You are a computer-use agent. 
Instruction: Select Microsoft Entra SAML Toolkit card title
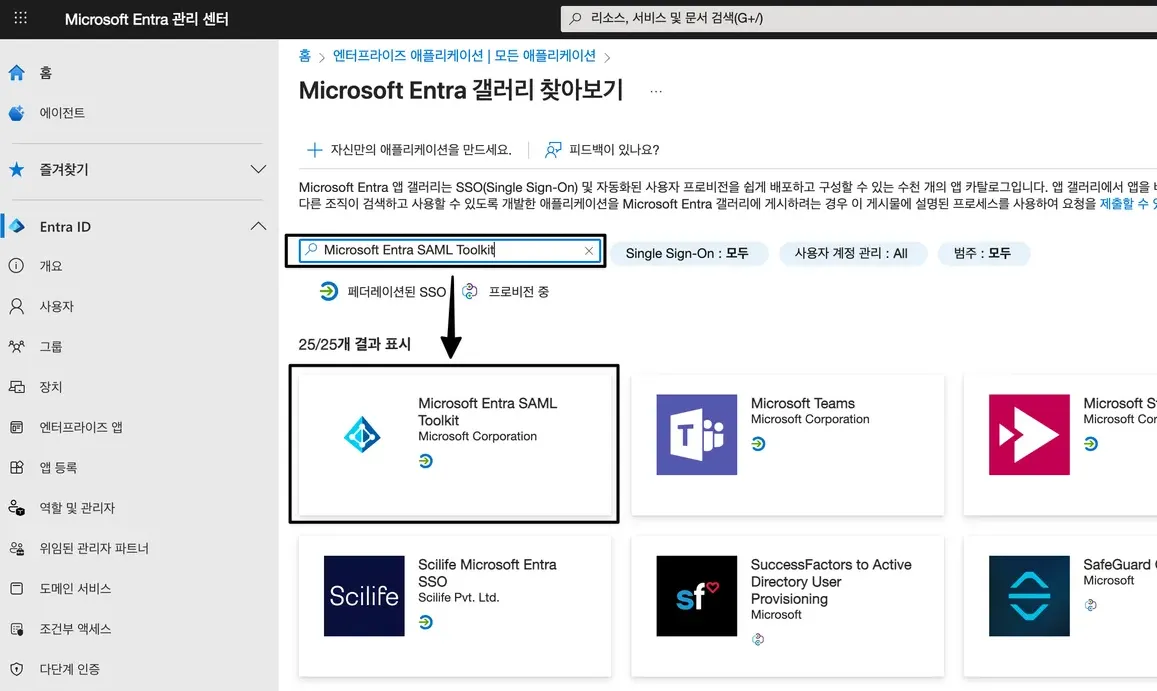[487, 412]
